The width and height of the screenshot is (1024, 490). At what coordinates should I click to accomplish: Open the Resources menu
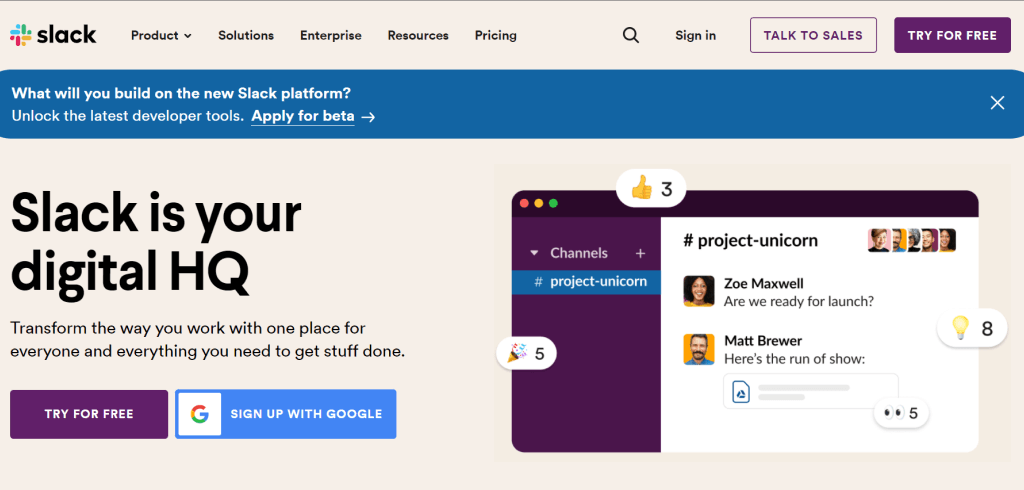tap(418, 35)
